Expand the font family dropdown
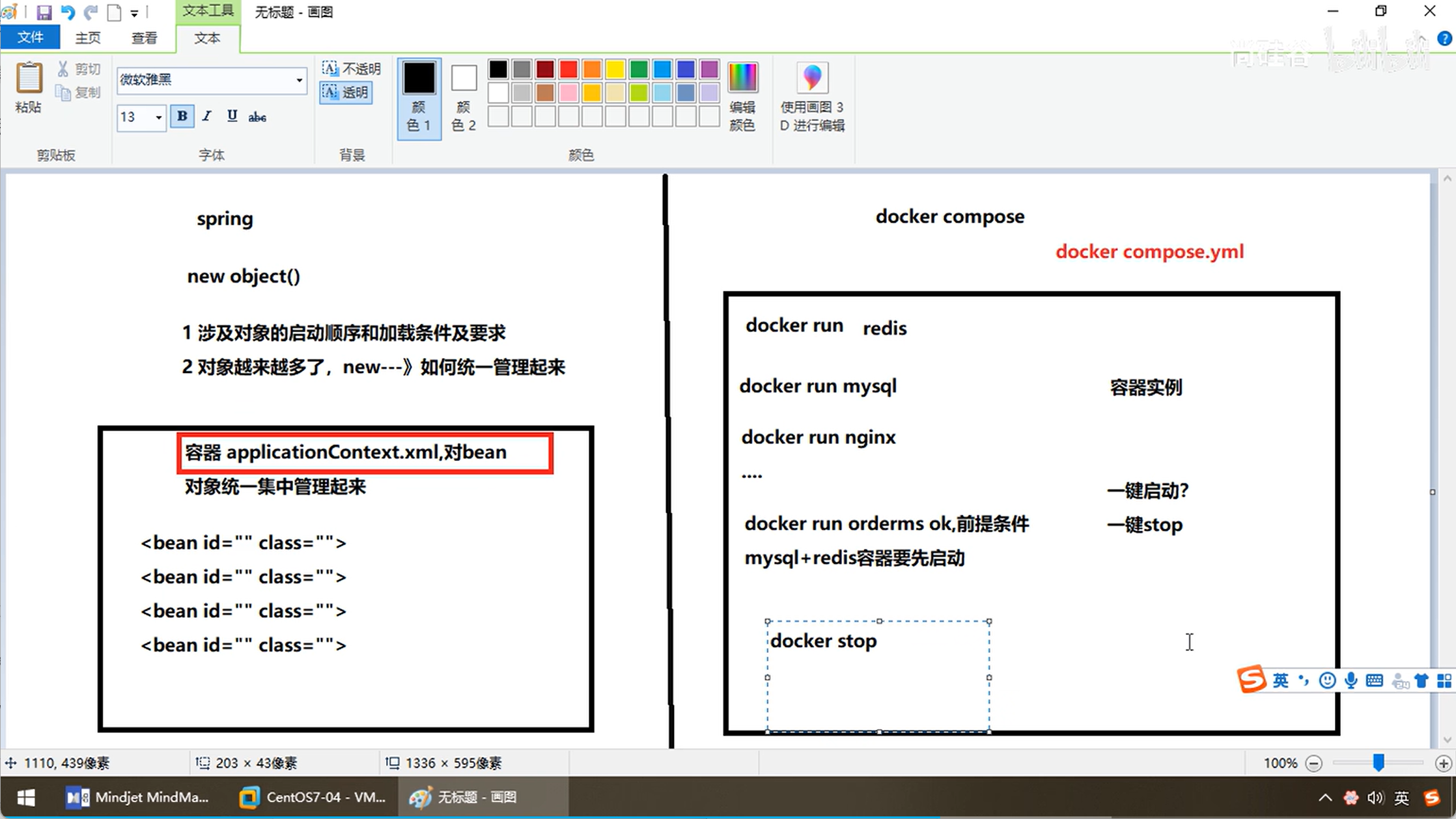The width and height of the screenshot is (1456, 819). [x=299, y=80]
